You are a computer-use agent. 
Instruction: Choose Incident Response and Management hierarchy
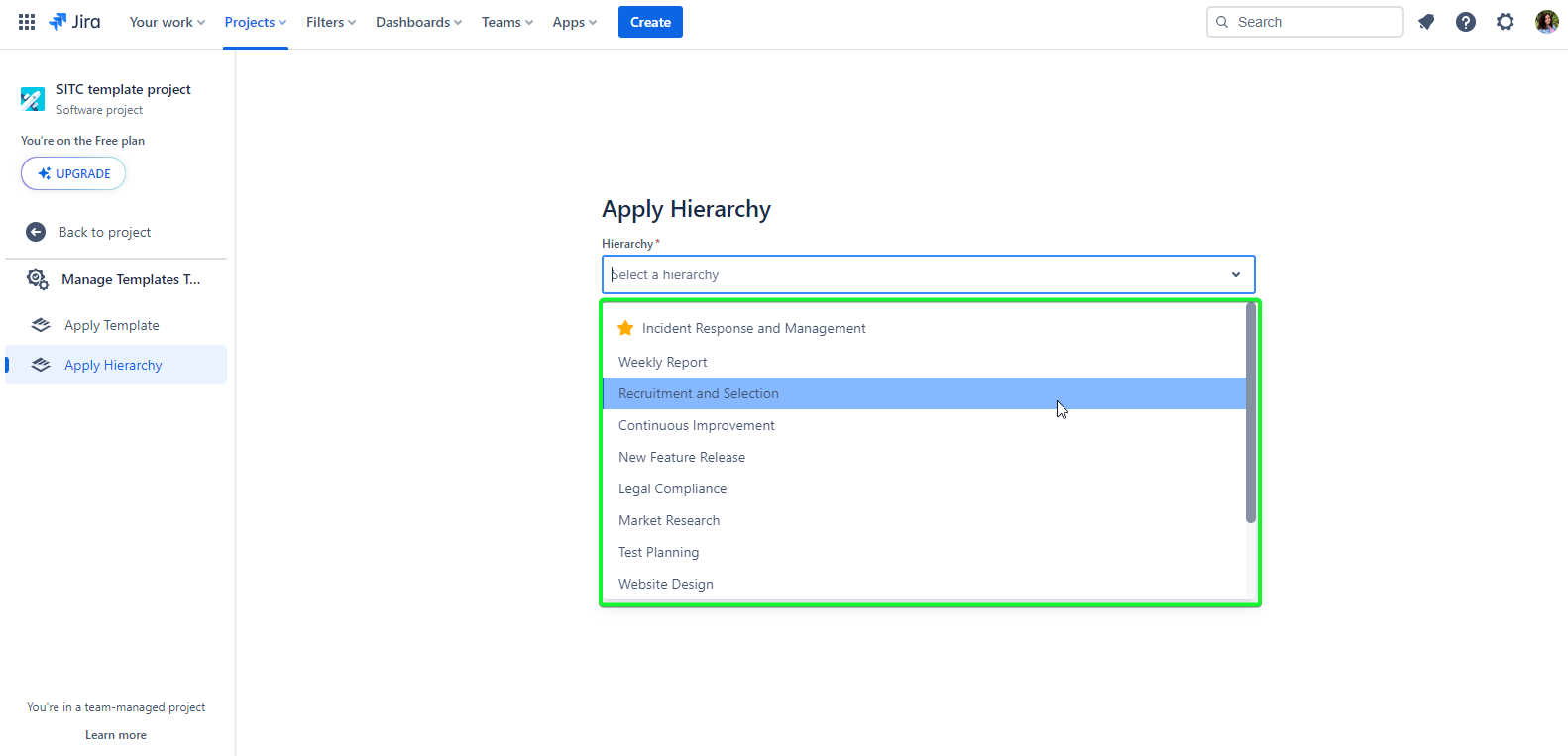point(753,328)
